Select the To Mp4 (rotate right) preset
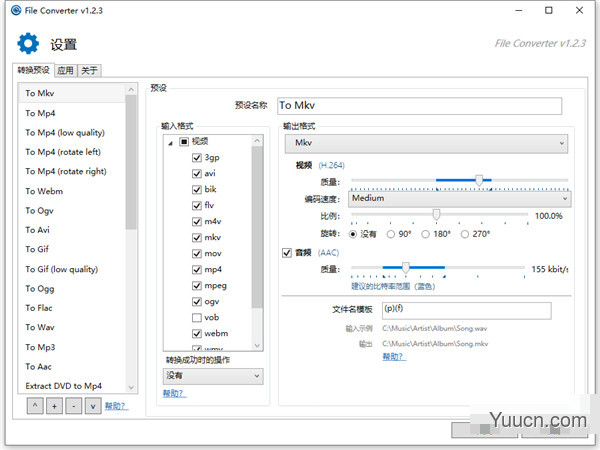Viewport: 600px width, 450px height. [72, 171]
